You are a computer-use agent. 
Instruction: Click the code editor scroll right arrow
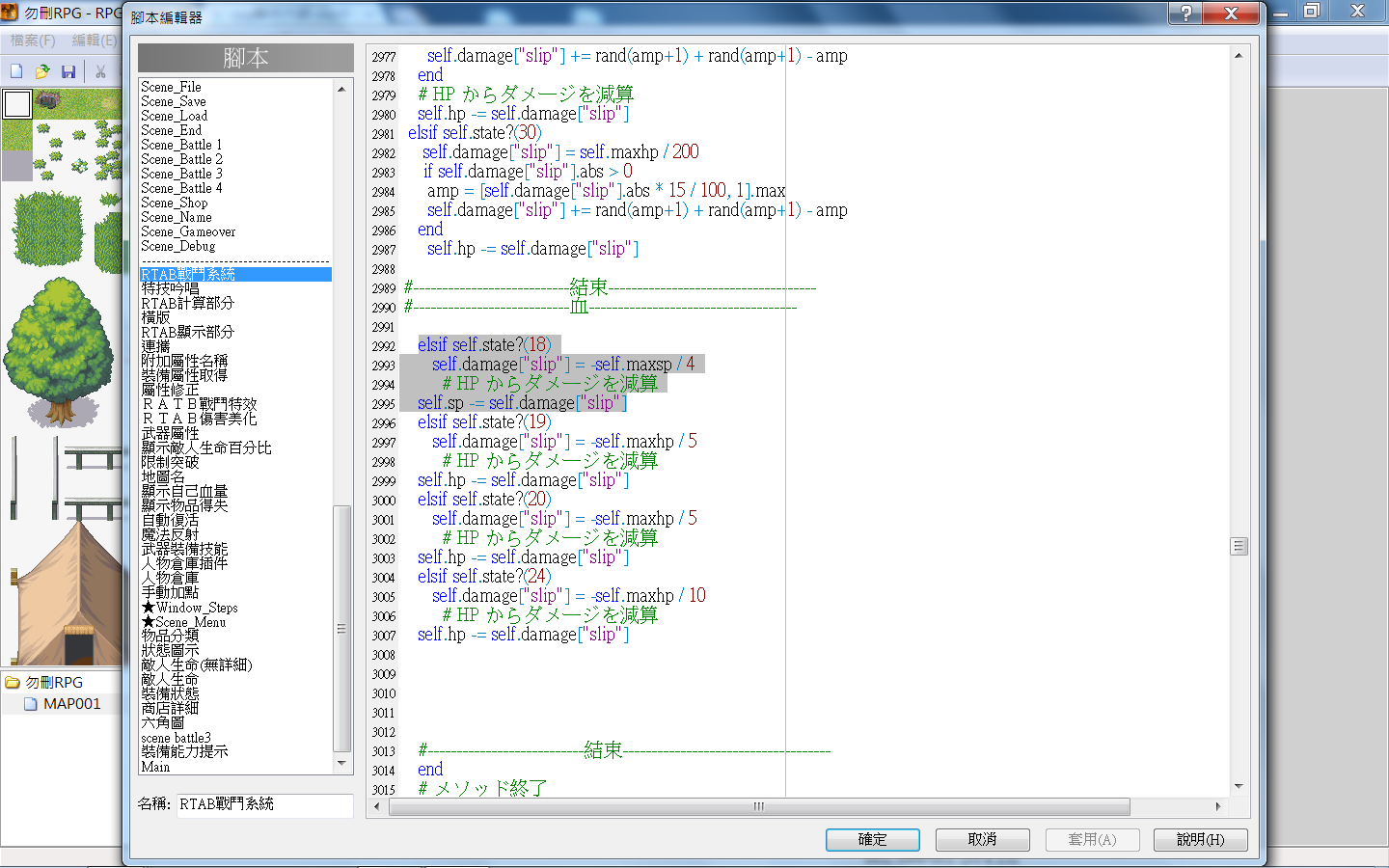1217,806
